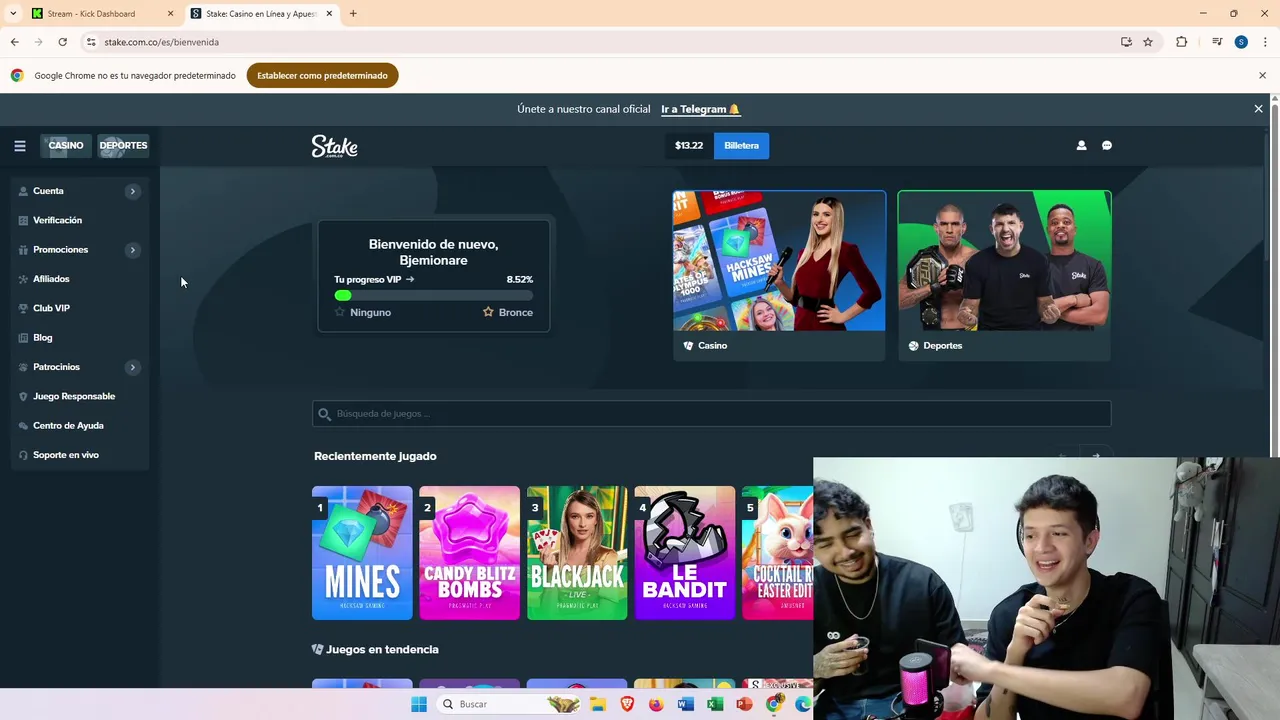Launch Firefox from taskbar
The height and width of the screenshot is (720, 1280).
656,704
